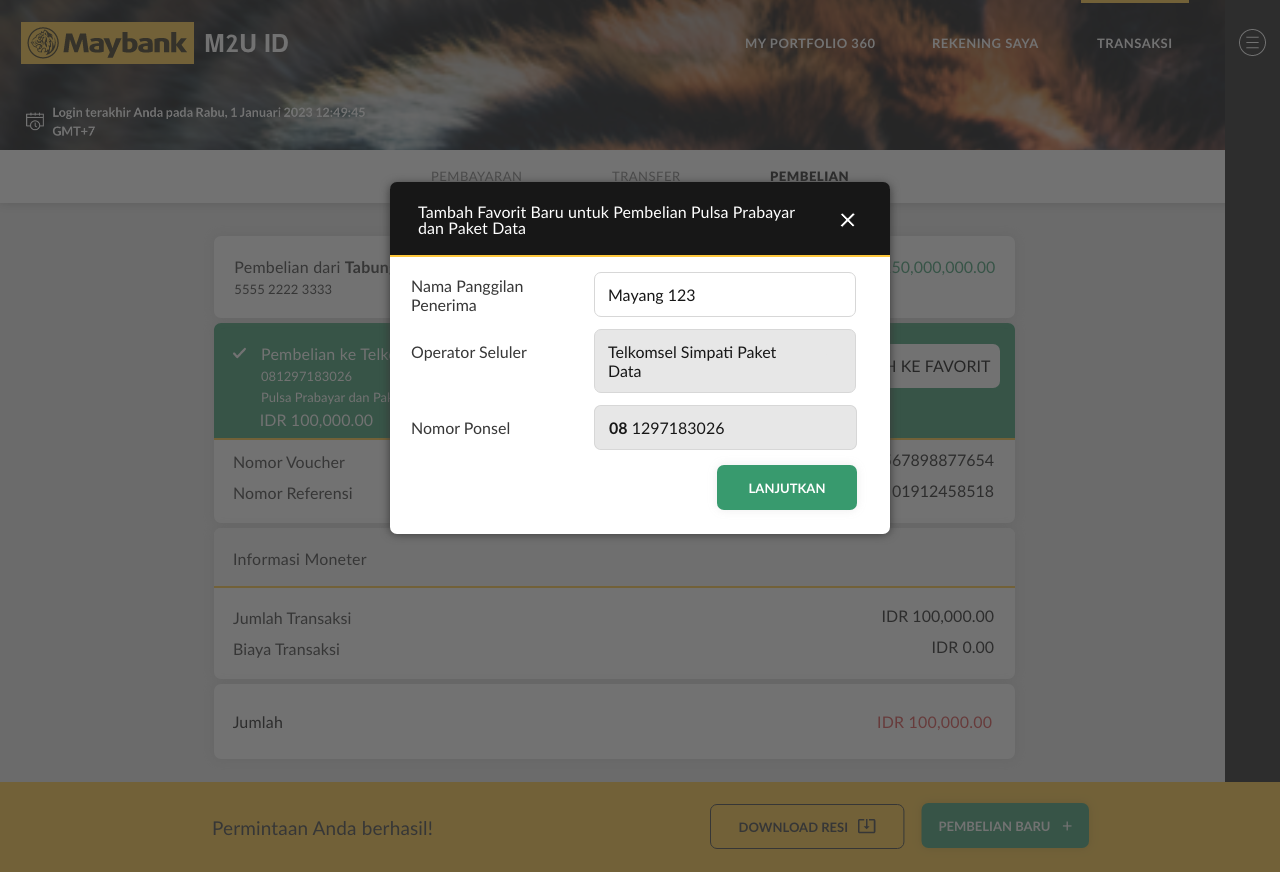Edit the Nama Panggilan Penerima field
This screenshot has height=872, width=1280.
[724, 294]
